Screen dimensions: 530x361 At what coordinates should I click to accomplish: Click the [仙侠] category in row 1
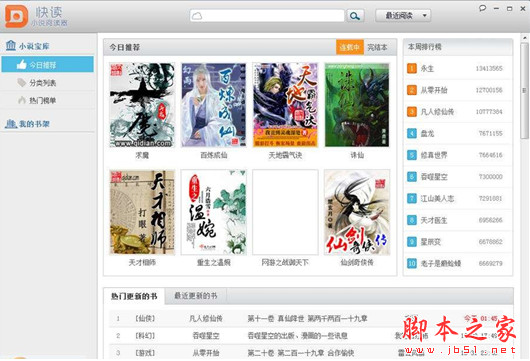pyautogui.click(x=145, y=318)
